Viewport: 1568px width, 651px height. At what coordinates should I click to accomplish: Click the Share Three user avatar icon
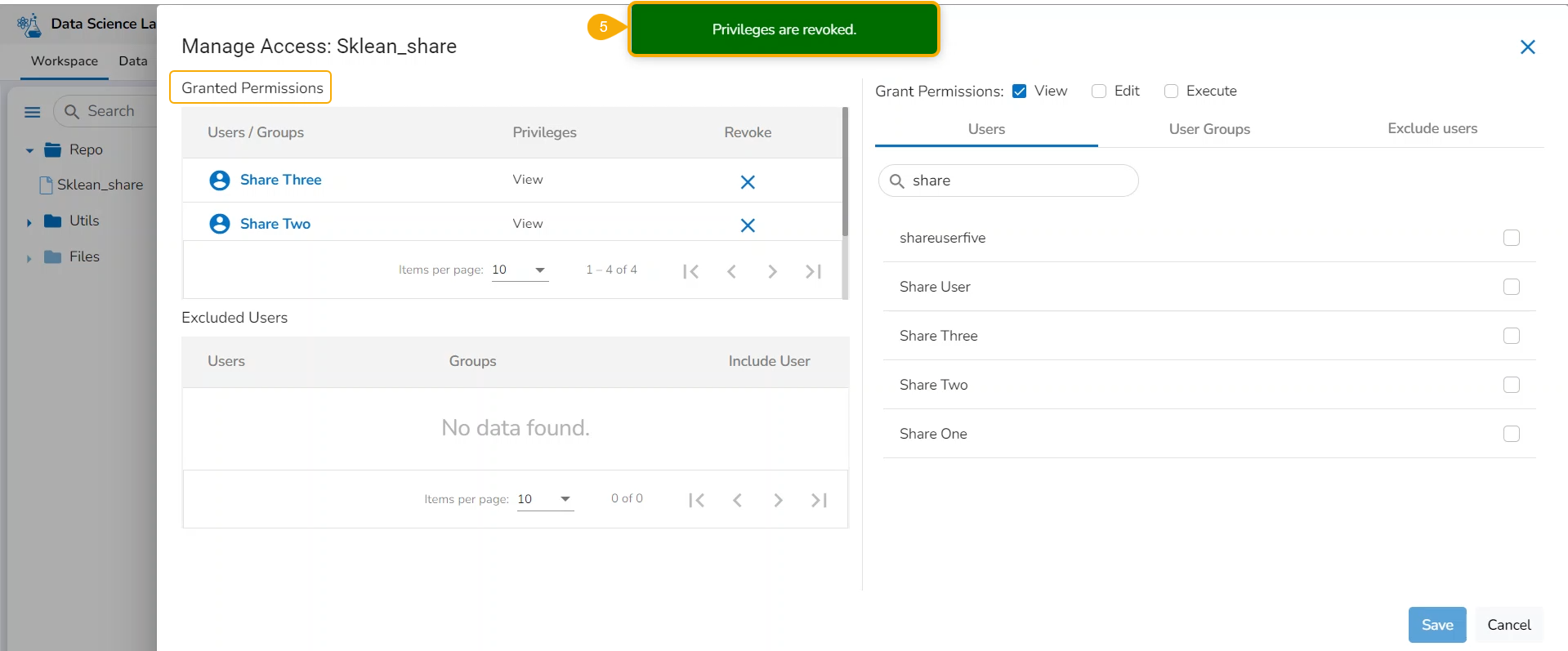click(219, 180)
